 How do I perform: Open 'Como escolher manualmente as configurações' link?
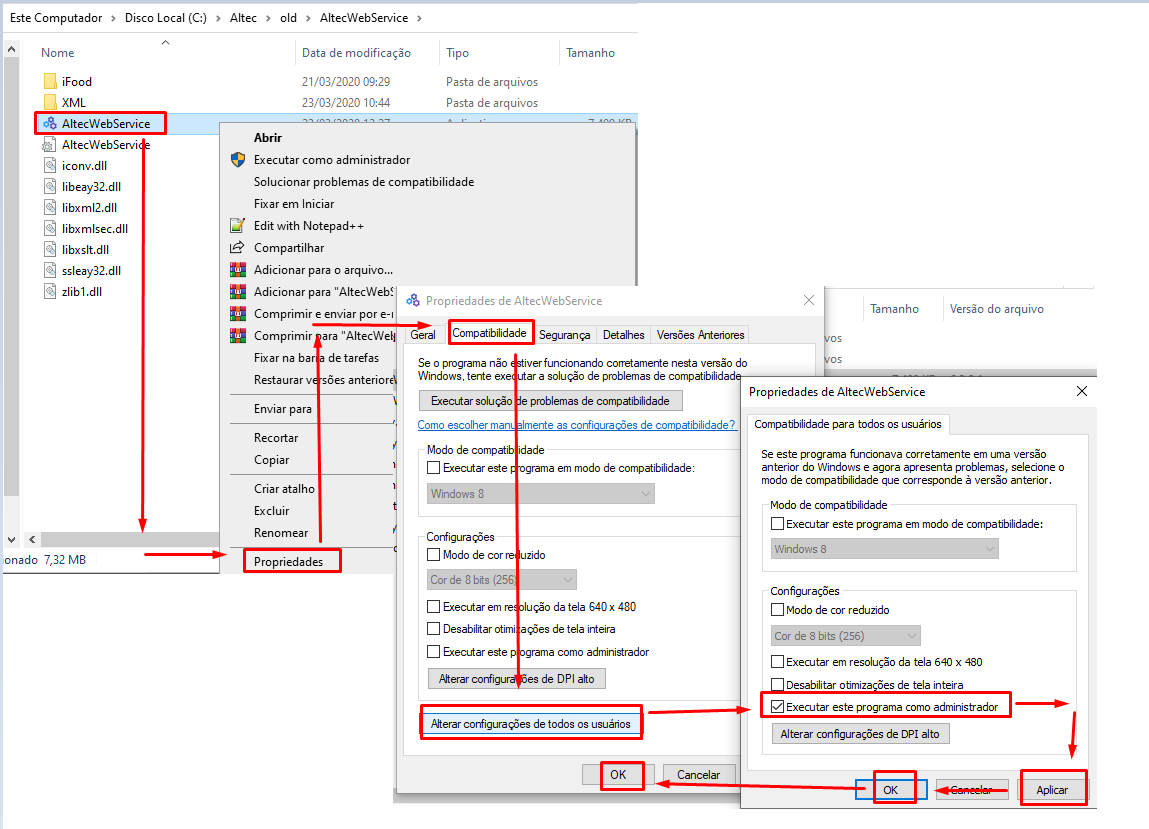click(577, 425)
